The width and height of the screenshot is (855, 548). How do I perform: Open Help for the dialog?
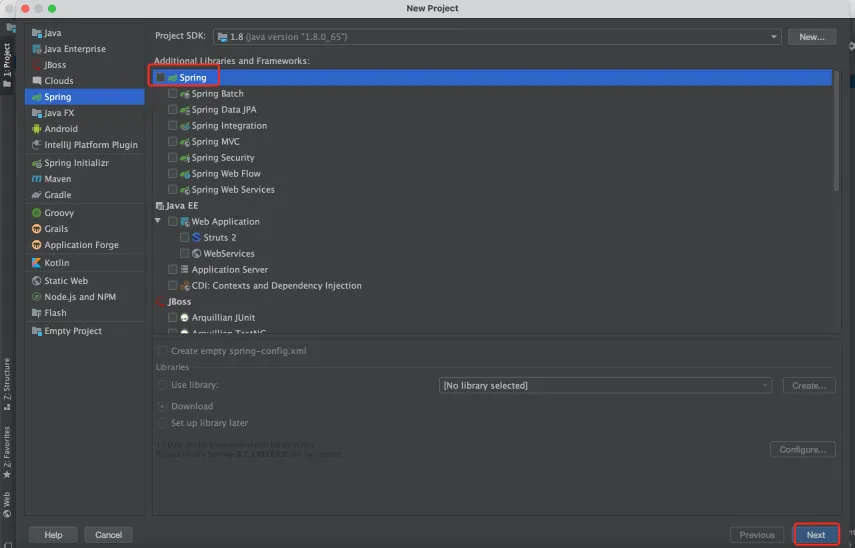point(53,535)
